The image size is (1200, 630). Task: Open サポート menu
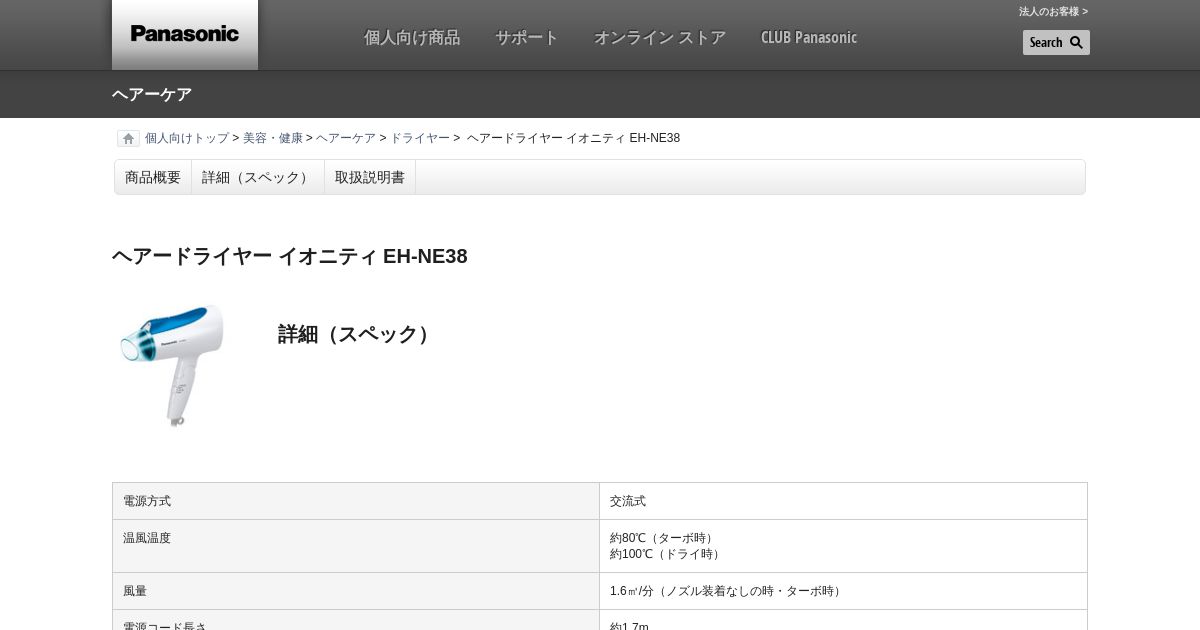527,37
